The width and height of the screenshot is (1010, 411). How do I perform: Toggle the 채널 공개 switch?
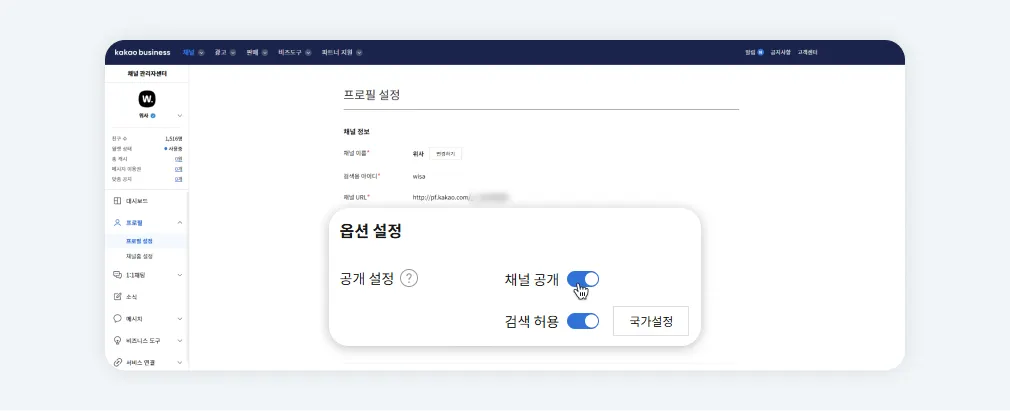583,279
